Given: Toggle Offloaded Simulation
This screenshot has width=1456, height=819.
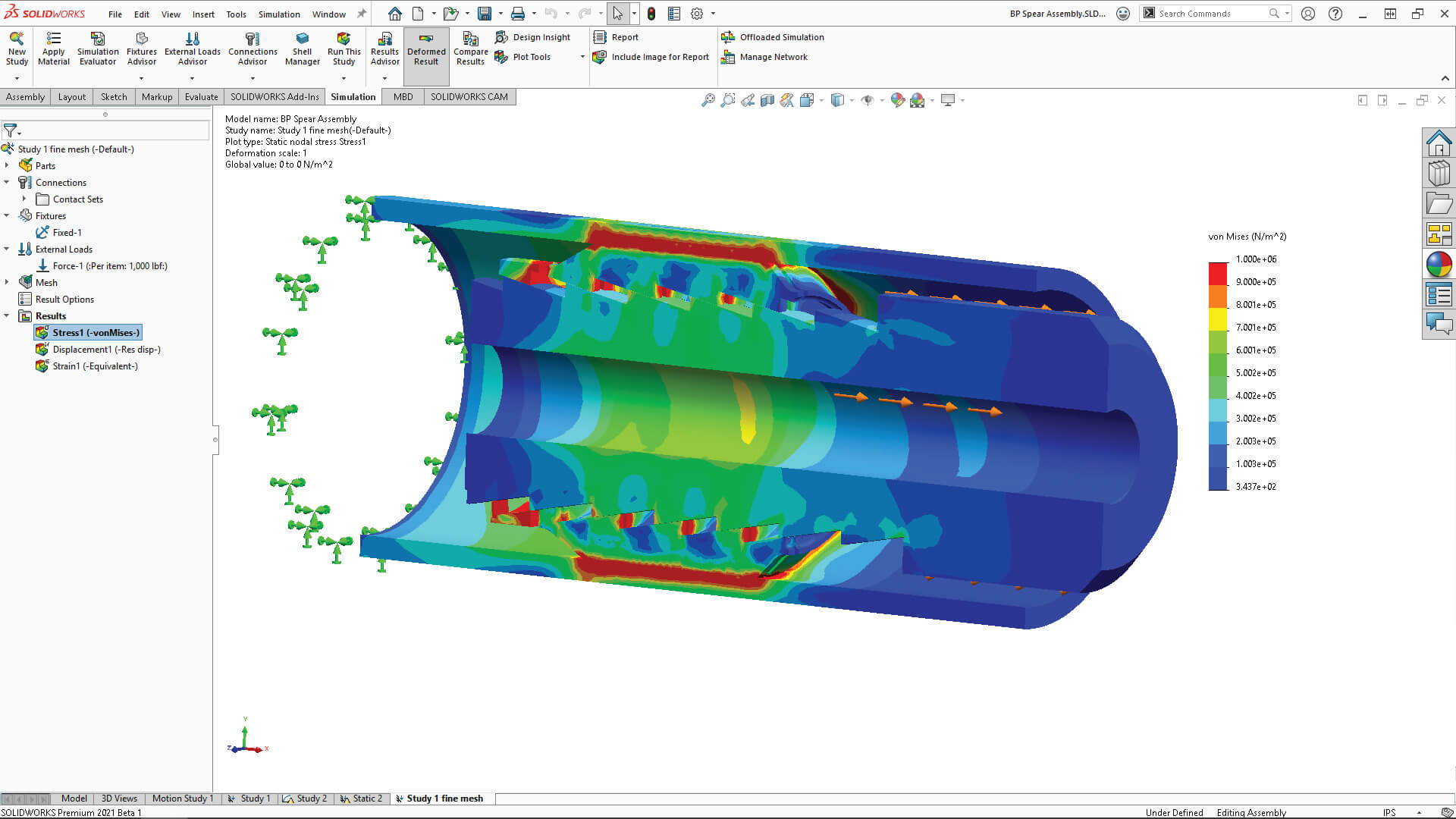Looking at the screenshot, I should (x=773, y=36).
